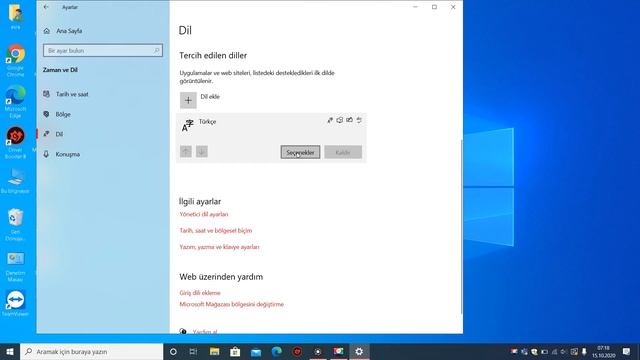The image size is (640, 360).
Task: Go back with the Ayarlar back arrow
Action: tap(46, 7)
